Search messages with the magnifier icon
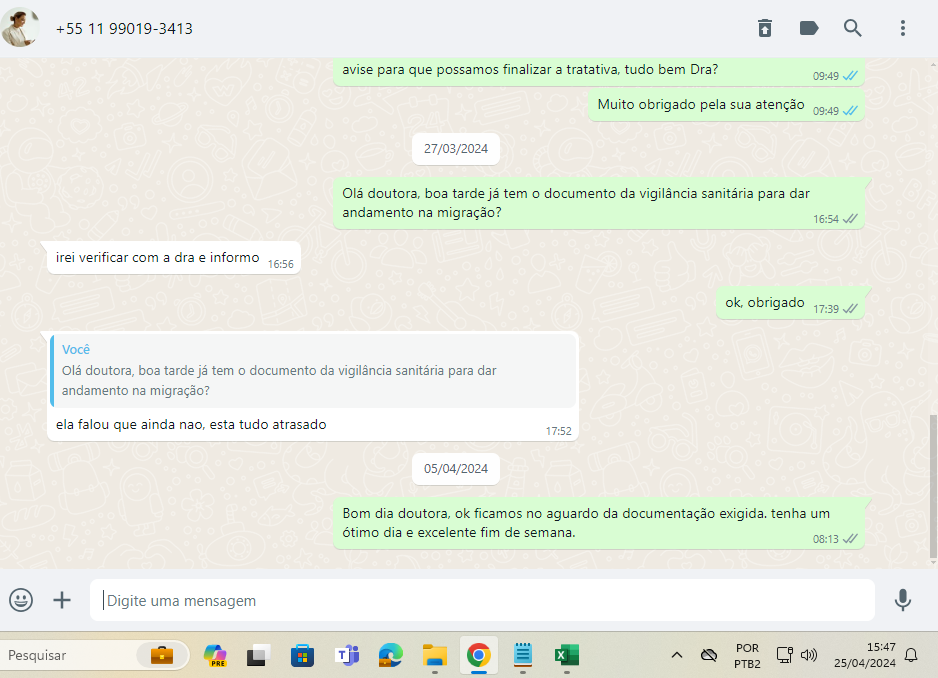 point(853,28)
